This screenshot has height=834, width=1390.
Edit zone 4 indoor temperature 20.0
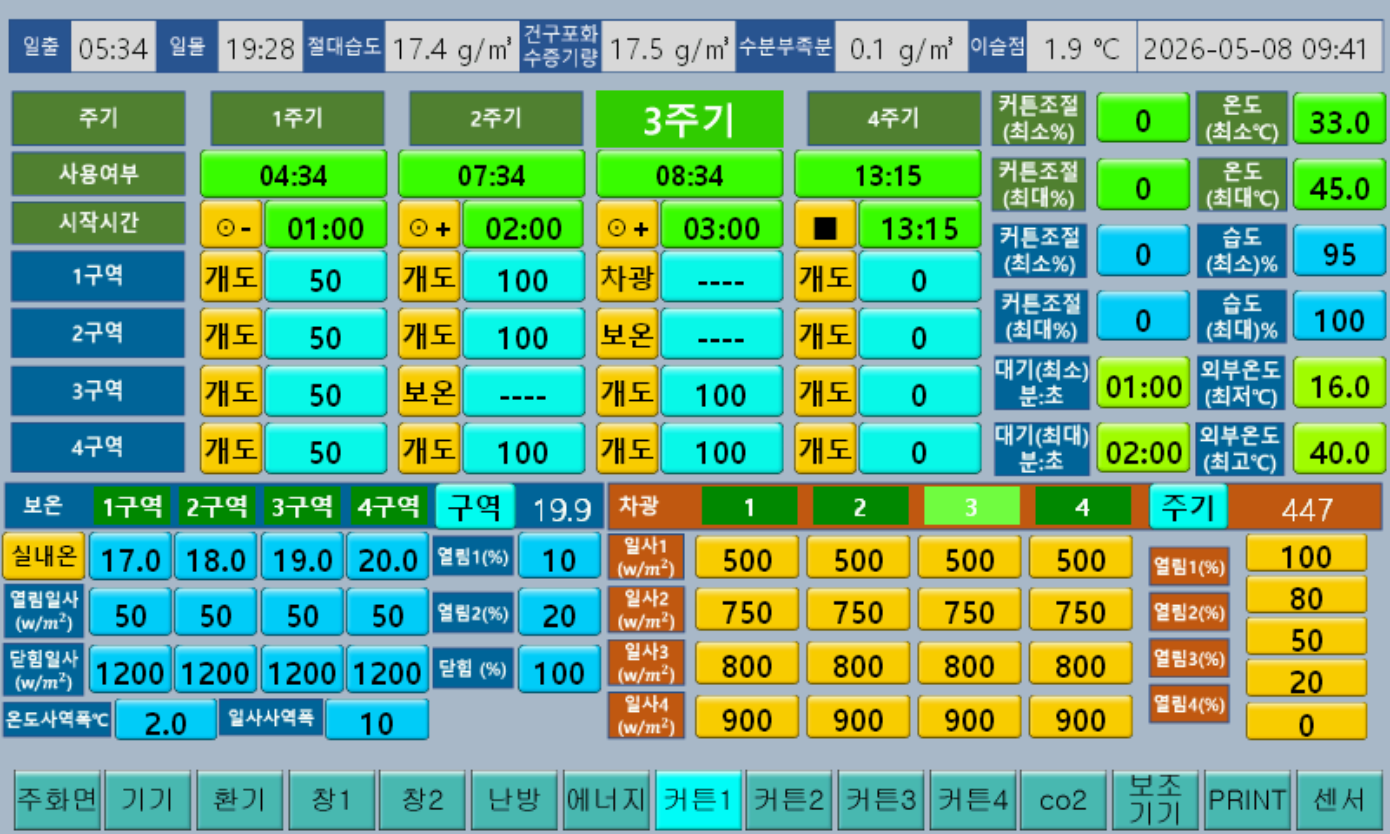388,557
